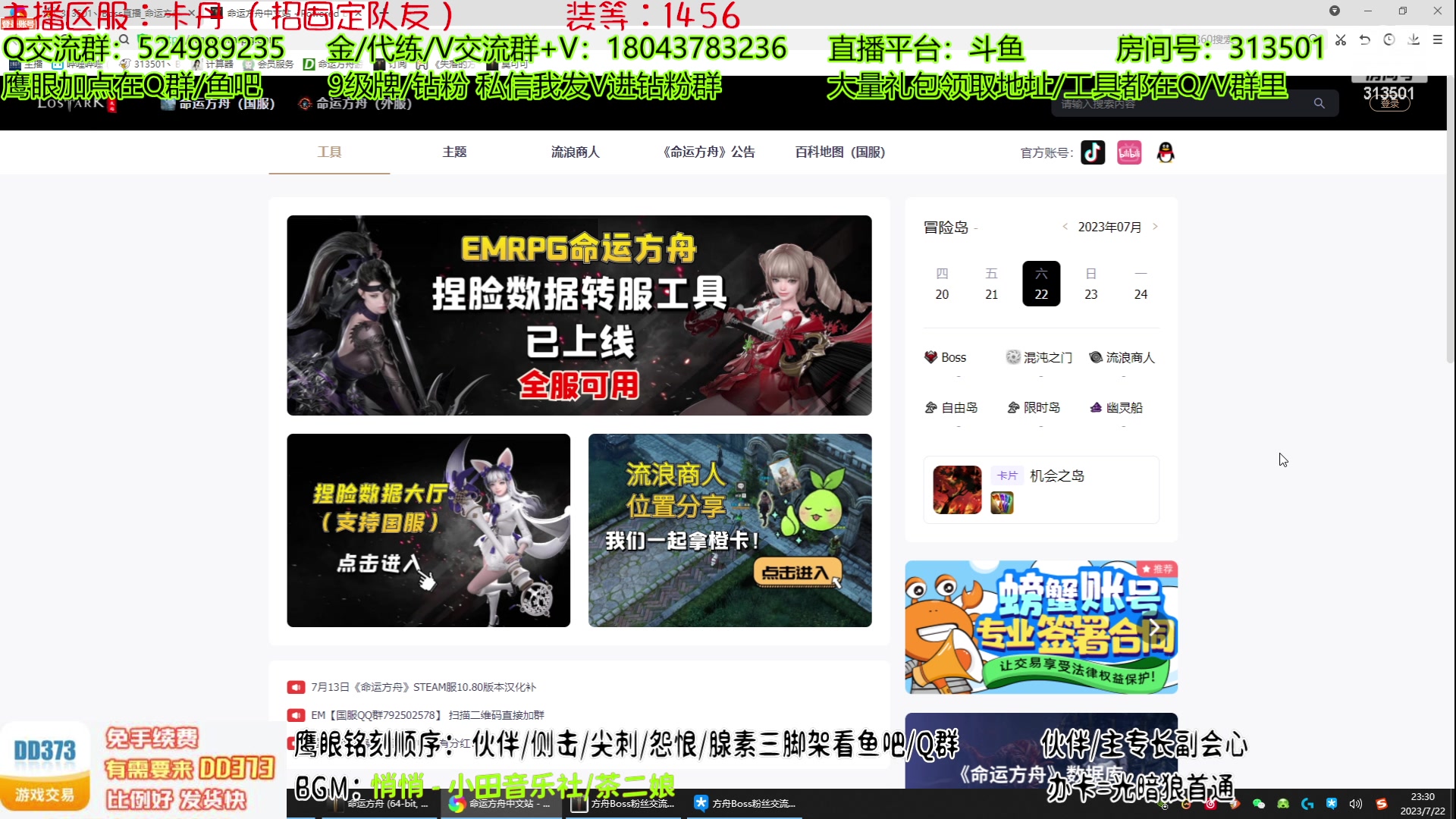Open the 7月13日 STEAM服10.80版本汉化补 announcement

pos(423,687)
